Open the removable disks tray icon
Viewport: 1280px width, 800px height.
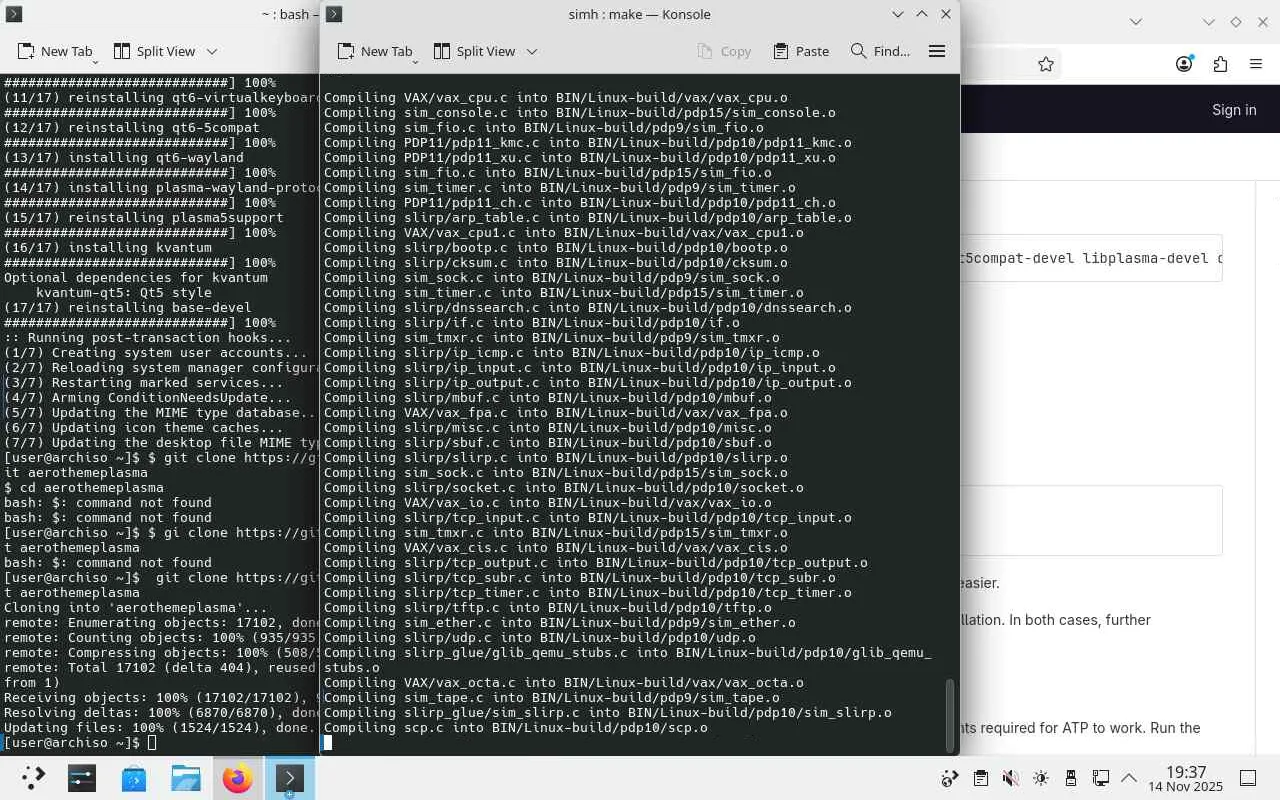pyautogui.click(x=1070, y=778)
